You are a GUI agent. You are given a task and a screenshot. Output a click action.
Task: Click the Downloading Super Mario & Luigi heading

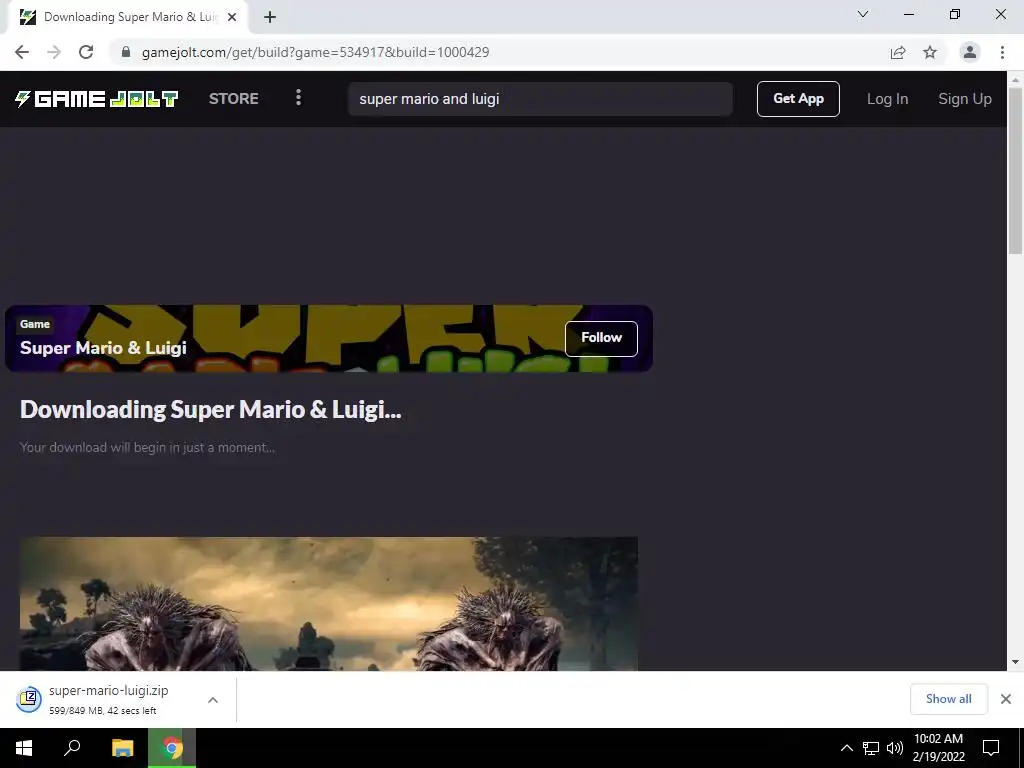point(210,409)
